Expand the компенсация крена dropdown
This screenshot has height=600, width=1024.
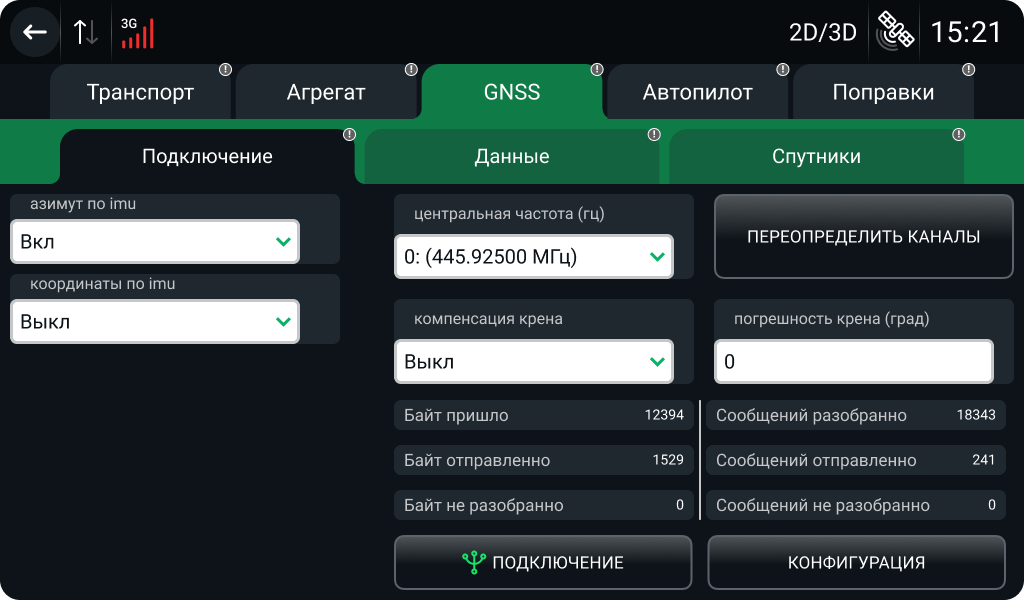pyautogui.click(x=533, y=361)
